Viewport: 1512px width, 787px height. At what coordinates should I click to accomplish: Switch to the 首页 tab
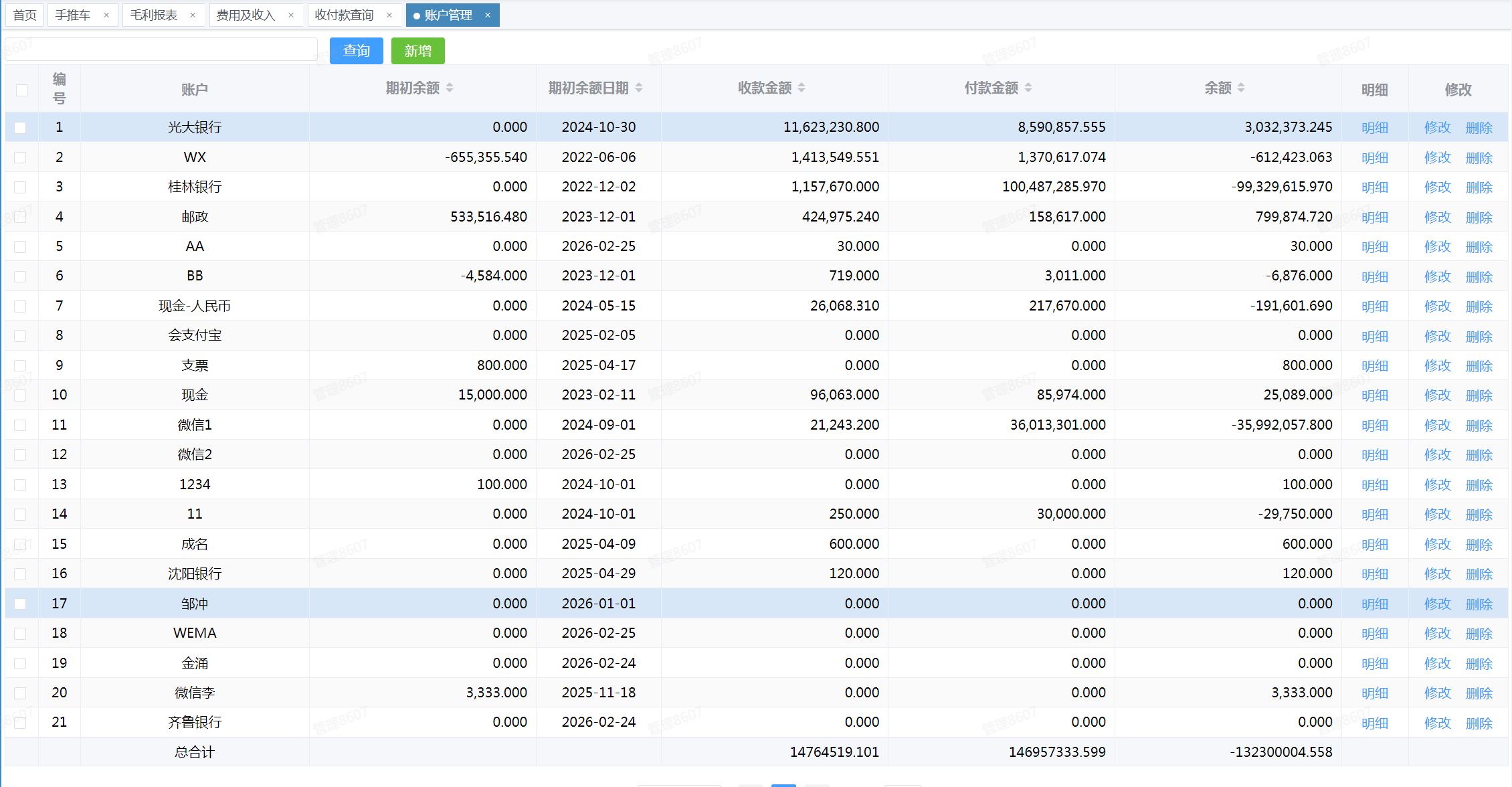(x=25, y=15)
